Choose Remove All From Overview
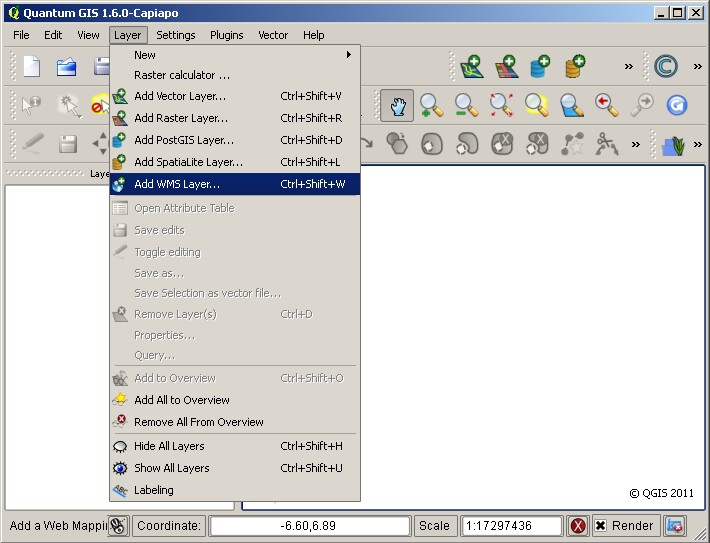The height and width of the screenshot is (543, 710). 235,422
